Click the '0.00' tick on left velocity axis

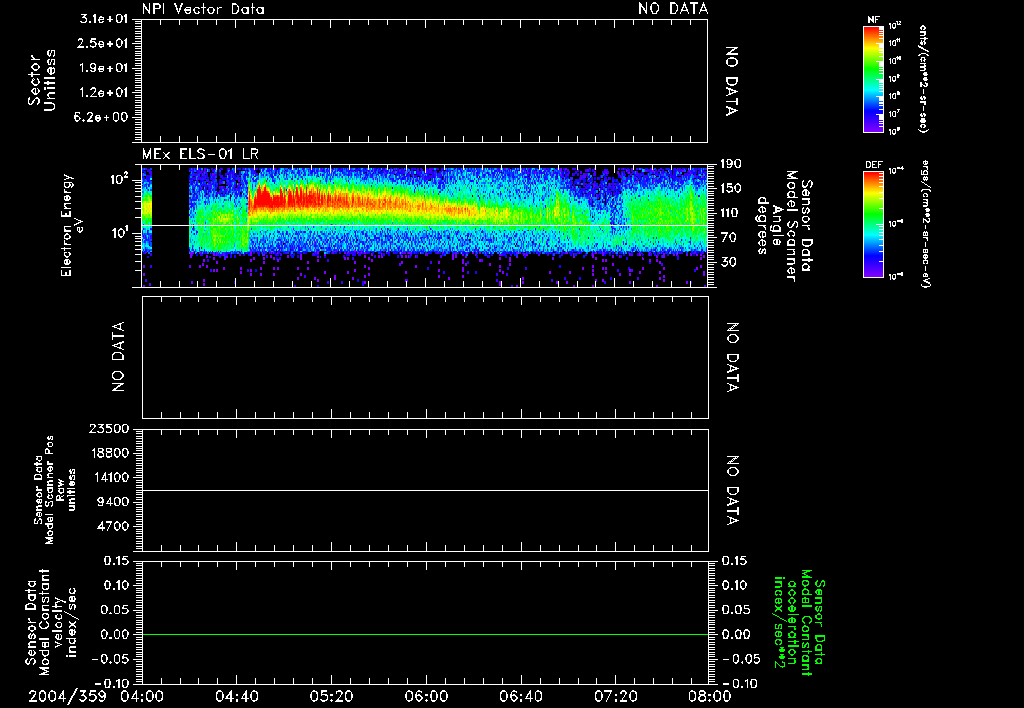tap(117, 634)
